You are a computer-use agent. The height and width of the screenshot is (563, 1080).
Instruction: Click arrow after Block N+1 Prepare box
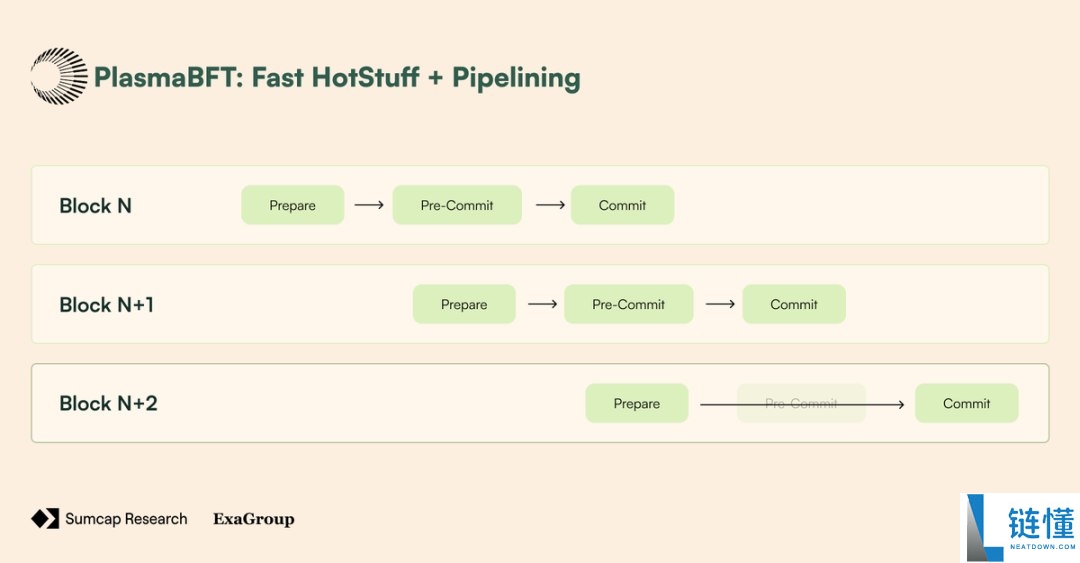[x=542, y=304]
